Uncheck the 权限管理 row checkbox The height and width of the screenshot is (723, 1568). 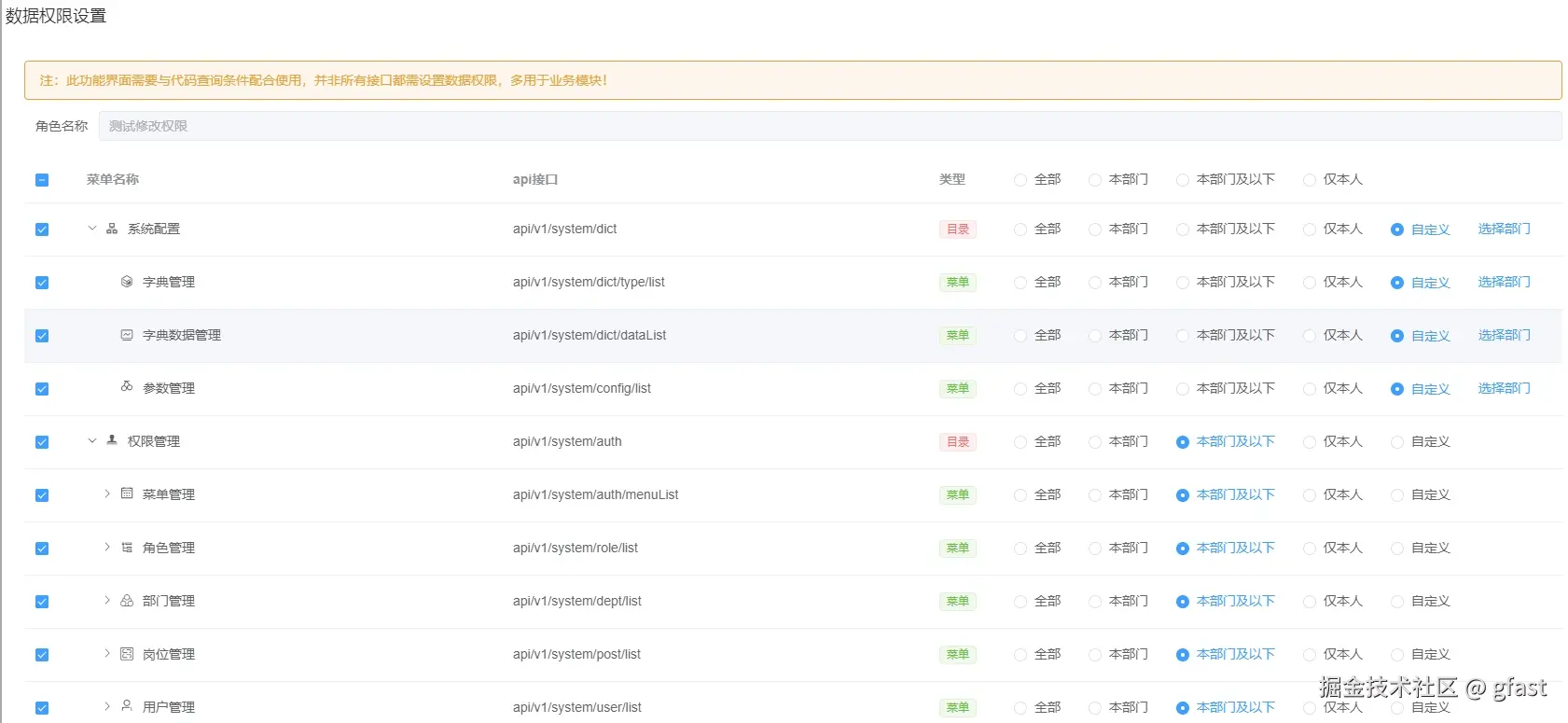click(42, 442)
